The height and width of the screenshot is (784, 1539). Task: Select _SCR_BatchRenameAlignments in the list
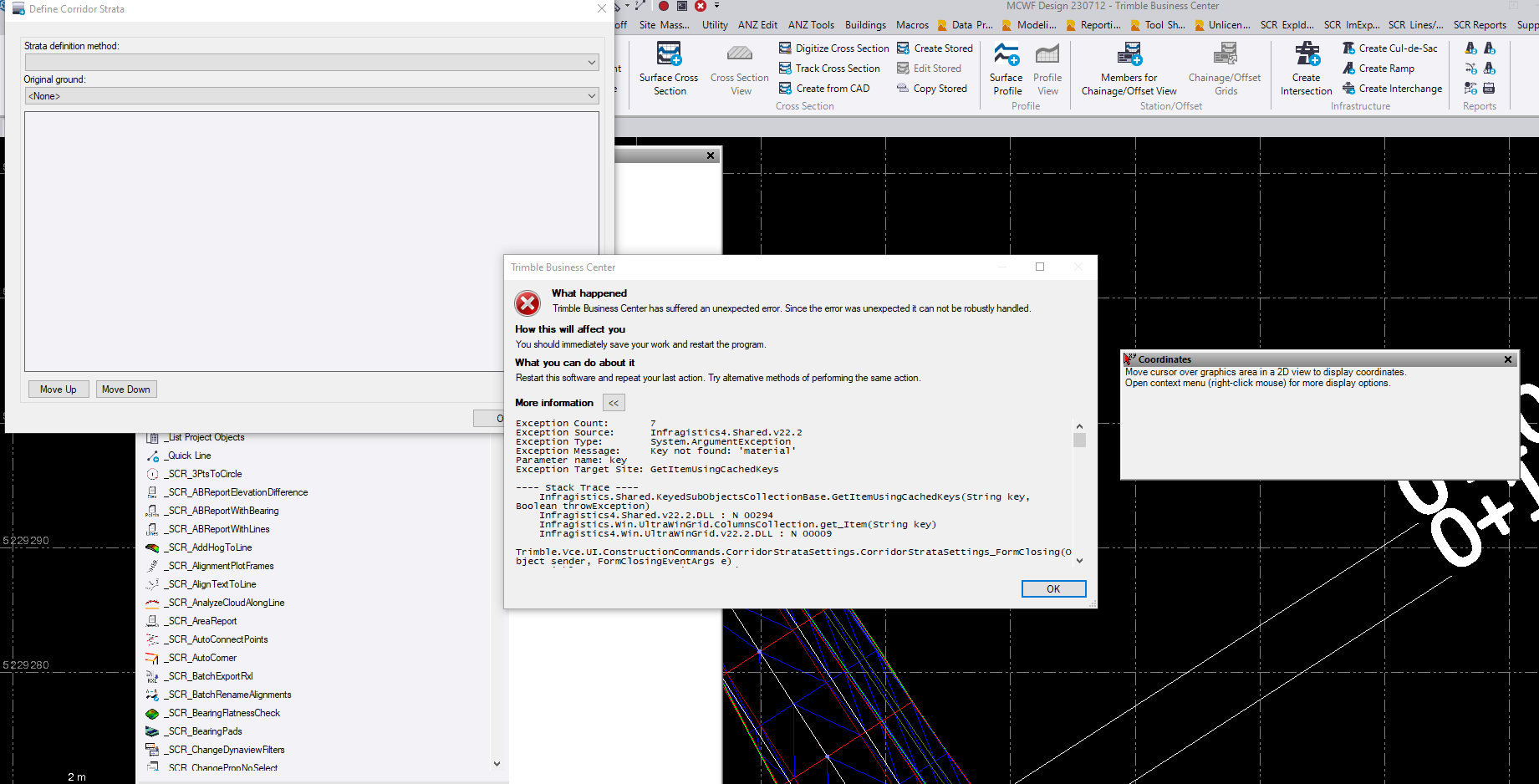228,695
